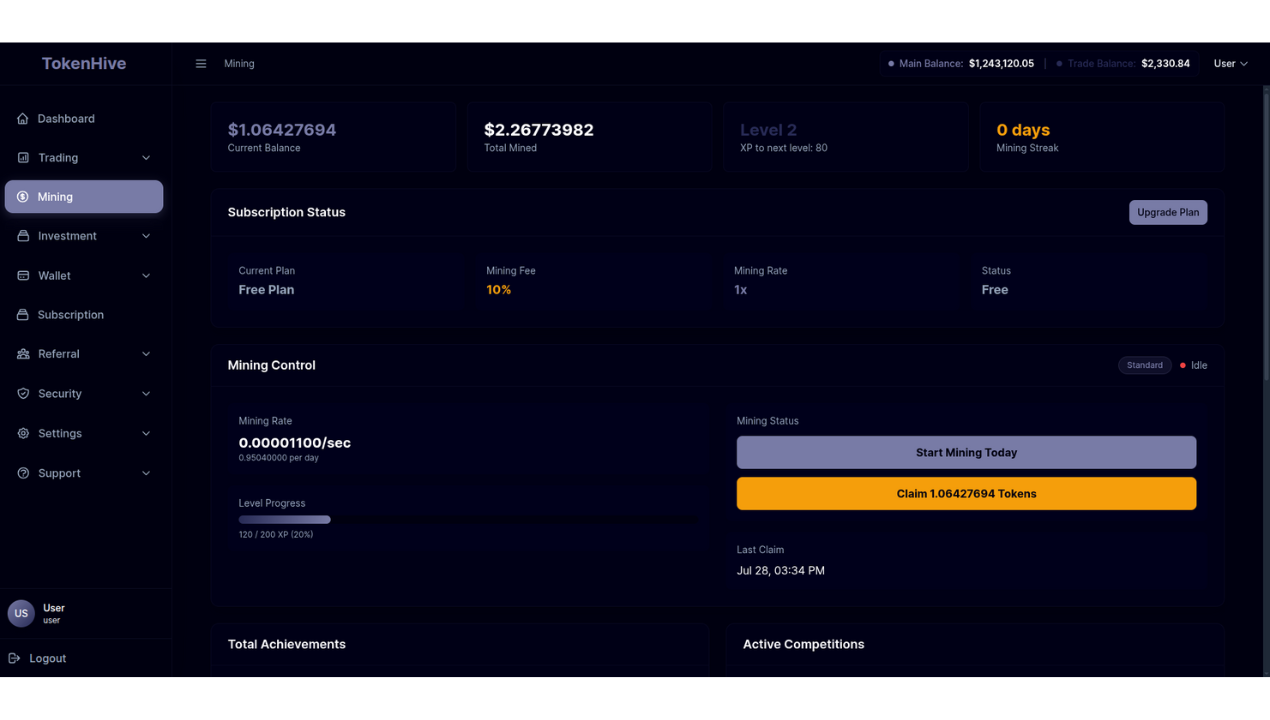Click the Support help icon
This screenshot has width=1270, height=720.
click(23, 473)
